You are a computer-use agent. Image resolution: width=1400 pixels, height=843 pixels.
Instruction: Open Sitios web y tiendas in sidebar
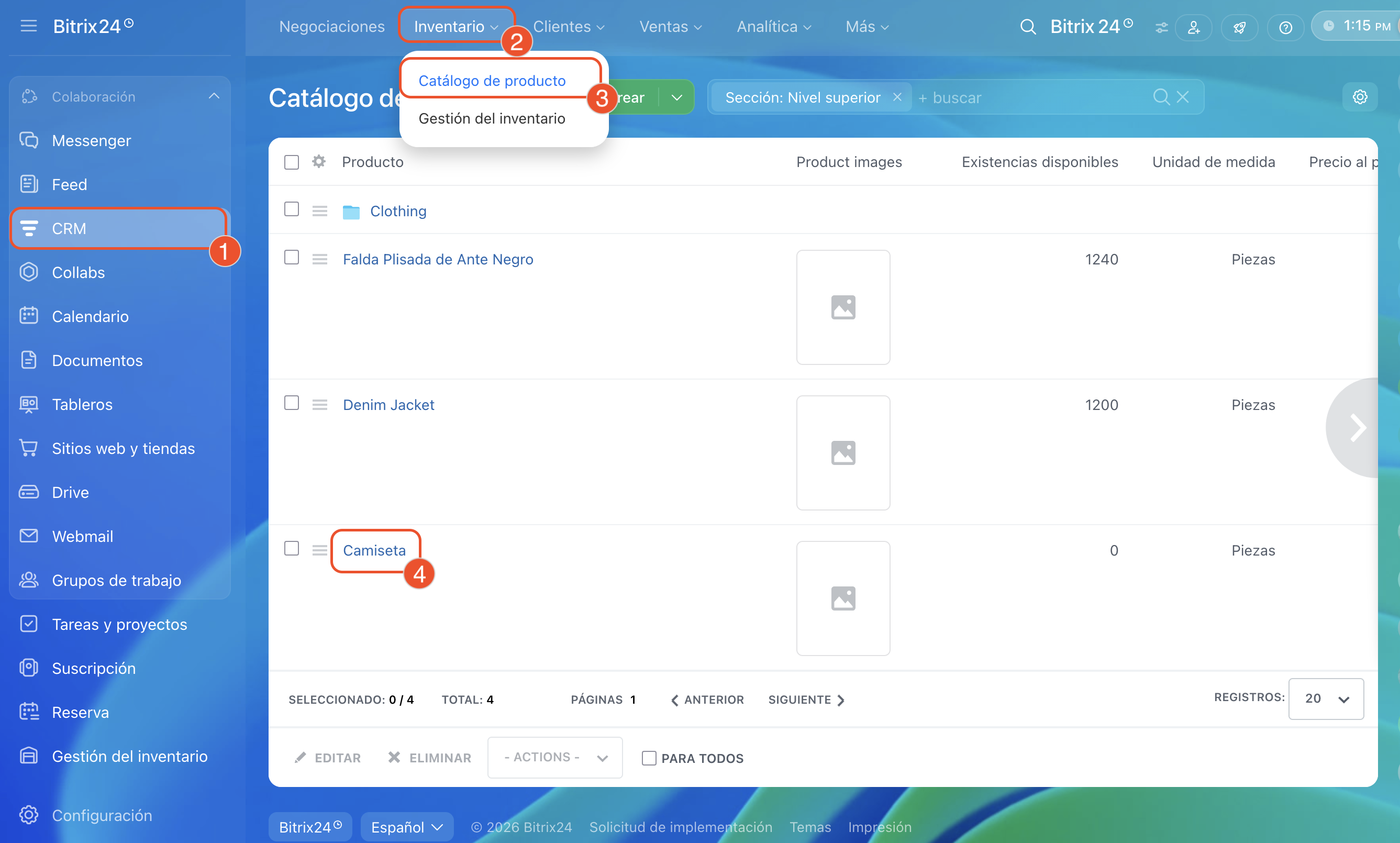(x=123, y=448)
